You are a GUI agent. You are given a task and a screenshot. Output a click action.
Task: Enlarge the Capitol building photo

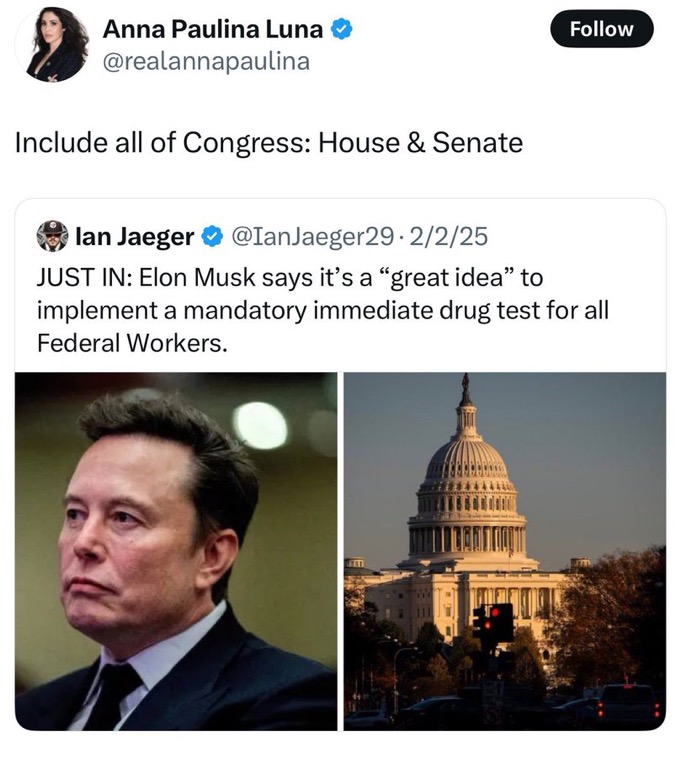pos(505,550)
